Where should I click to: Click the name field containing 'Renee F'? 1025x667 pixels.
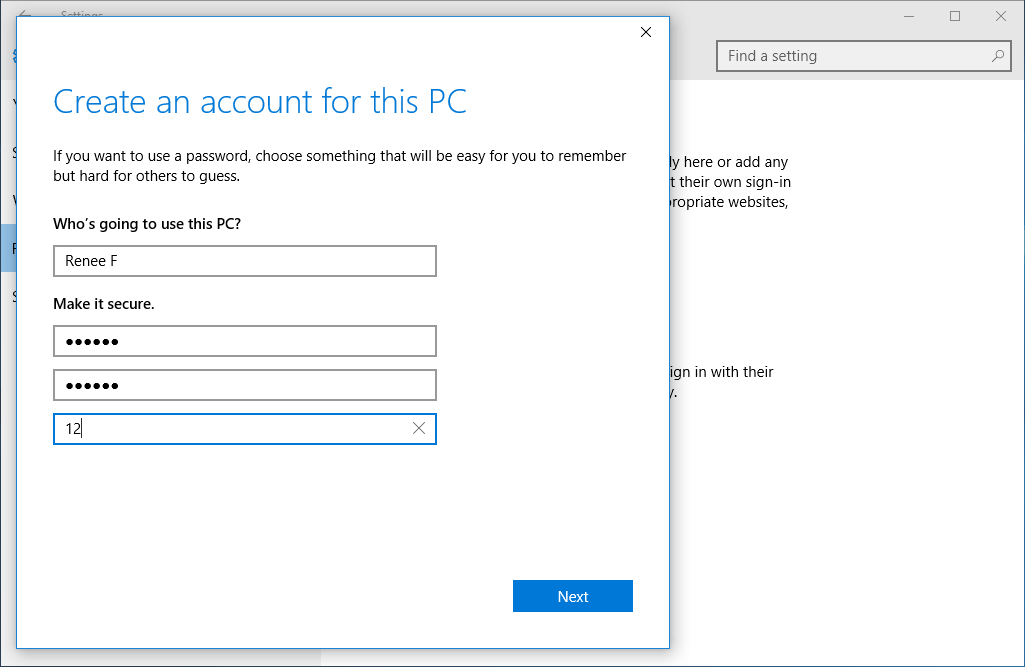coord(244,261)
